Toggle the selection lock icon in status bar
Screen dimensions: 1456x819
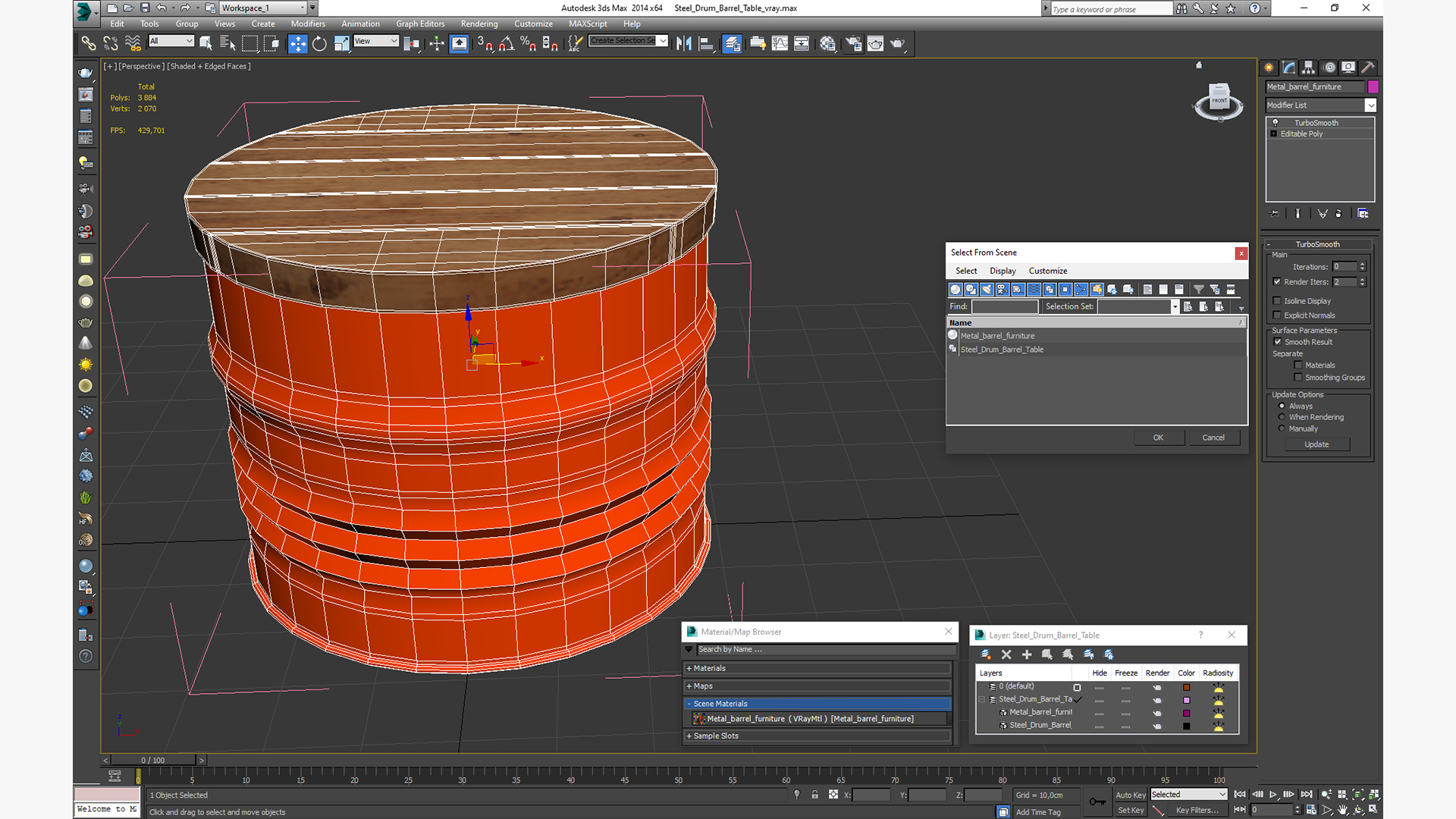[x=814, y=795]
